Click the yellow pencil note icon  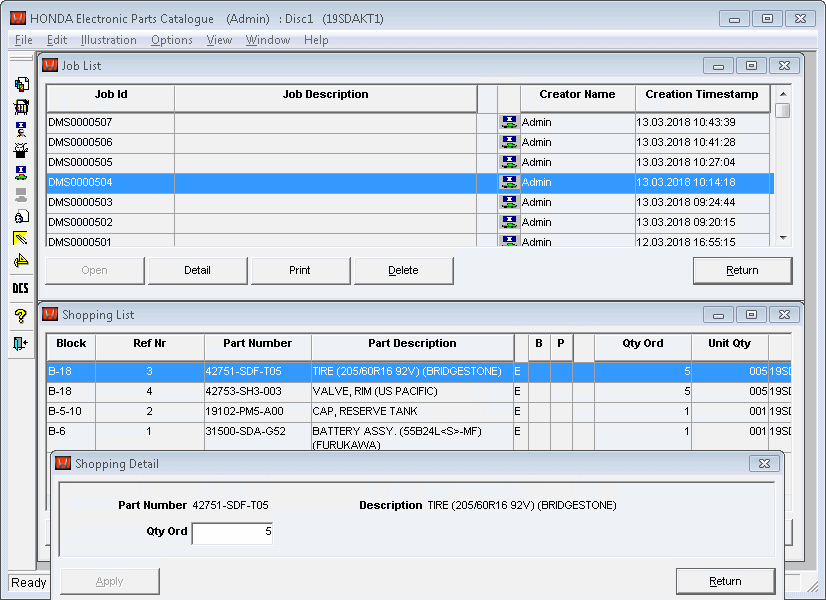point(21,239)
